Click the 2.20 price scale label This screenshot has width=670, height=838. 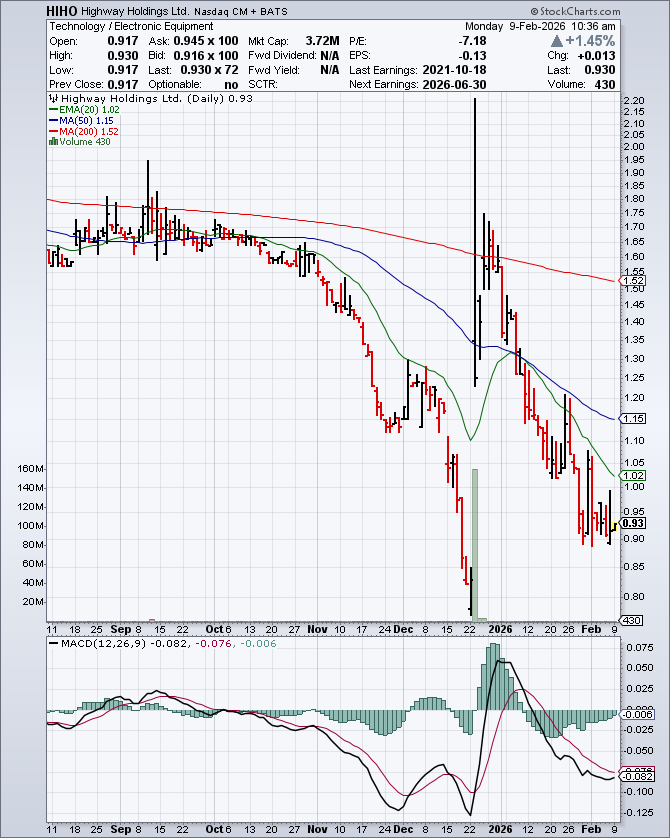(x=634, y=100)
